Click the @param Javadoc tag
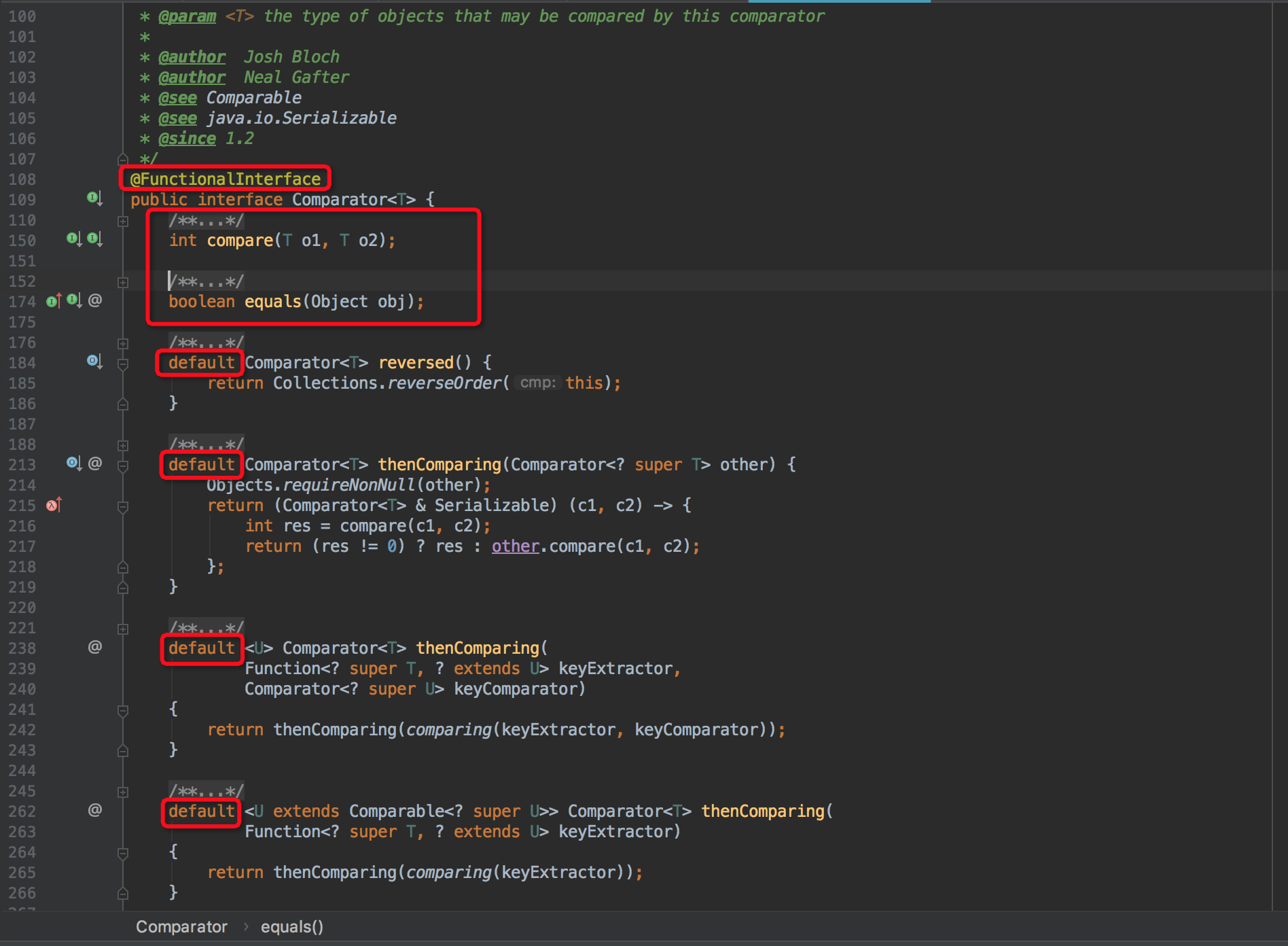 tap(187, 16)
